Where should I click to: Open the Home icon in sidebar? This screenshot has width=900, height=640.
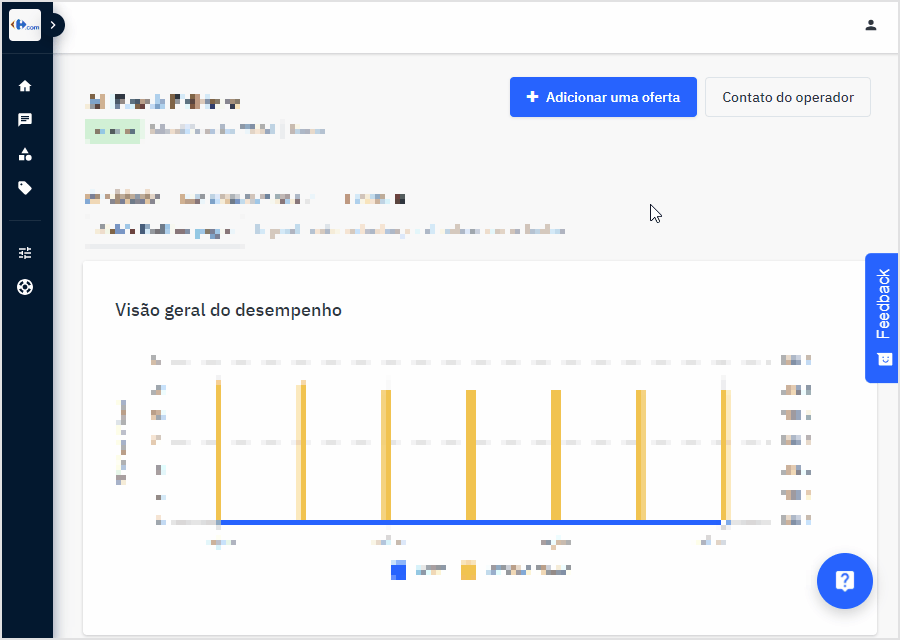pyautogui.click(x=25, y=86)
